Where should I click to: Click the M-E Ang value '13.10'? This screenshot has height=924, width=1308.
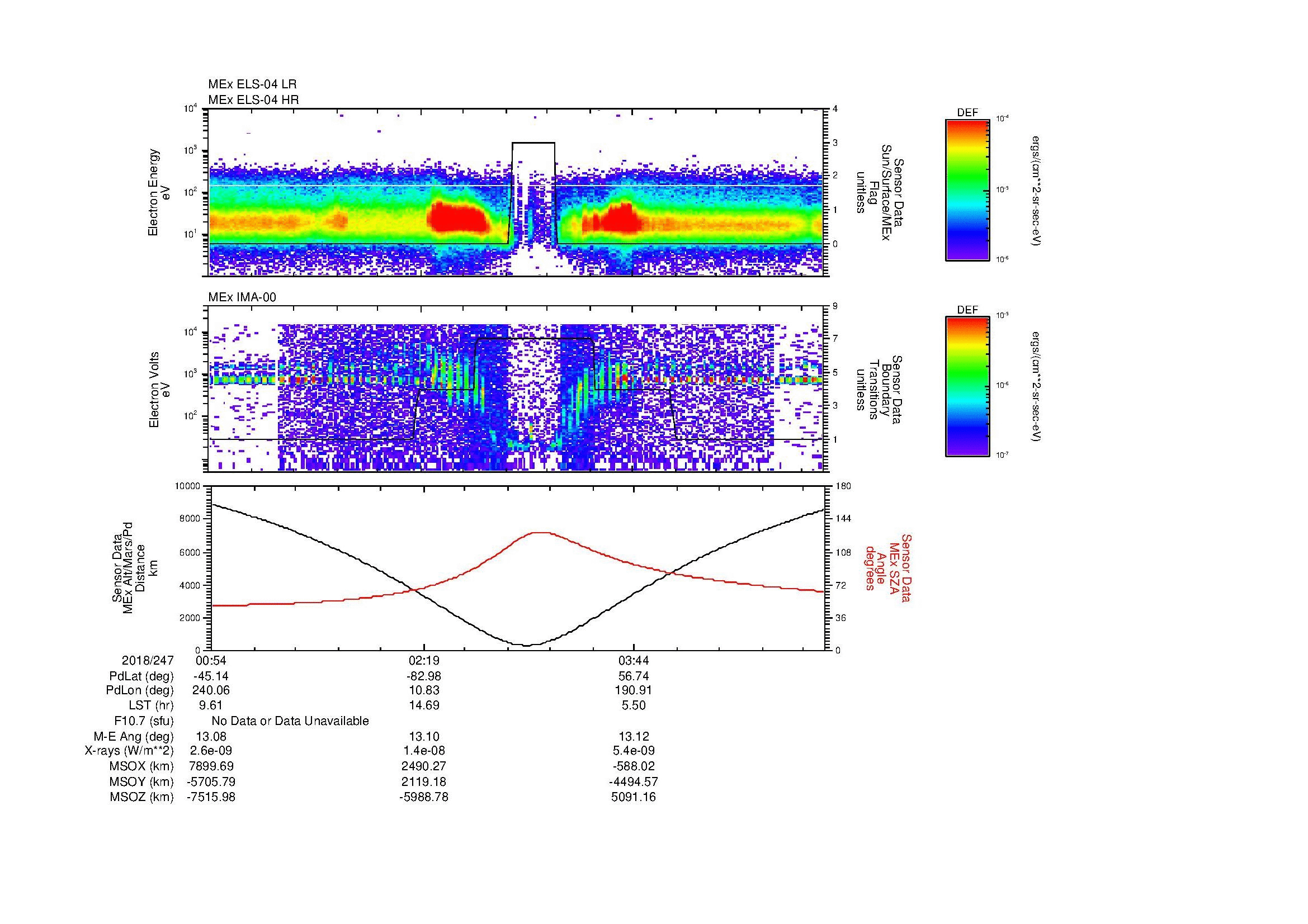coord(424,737)
